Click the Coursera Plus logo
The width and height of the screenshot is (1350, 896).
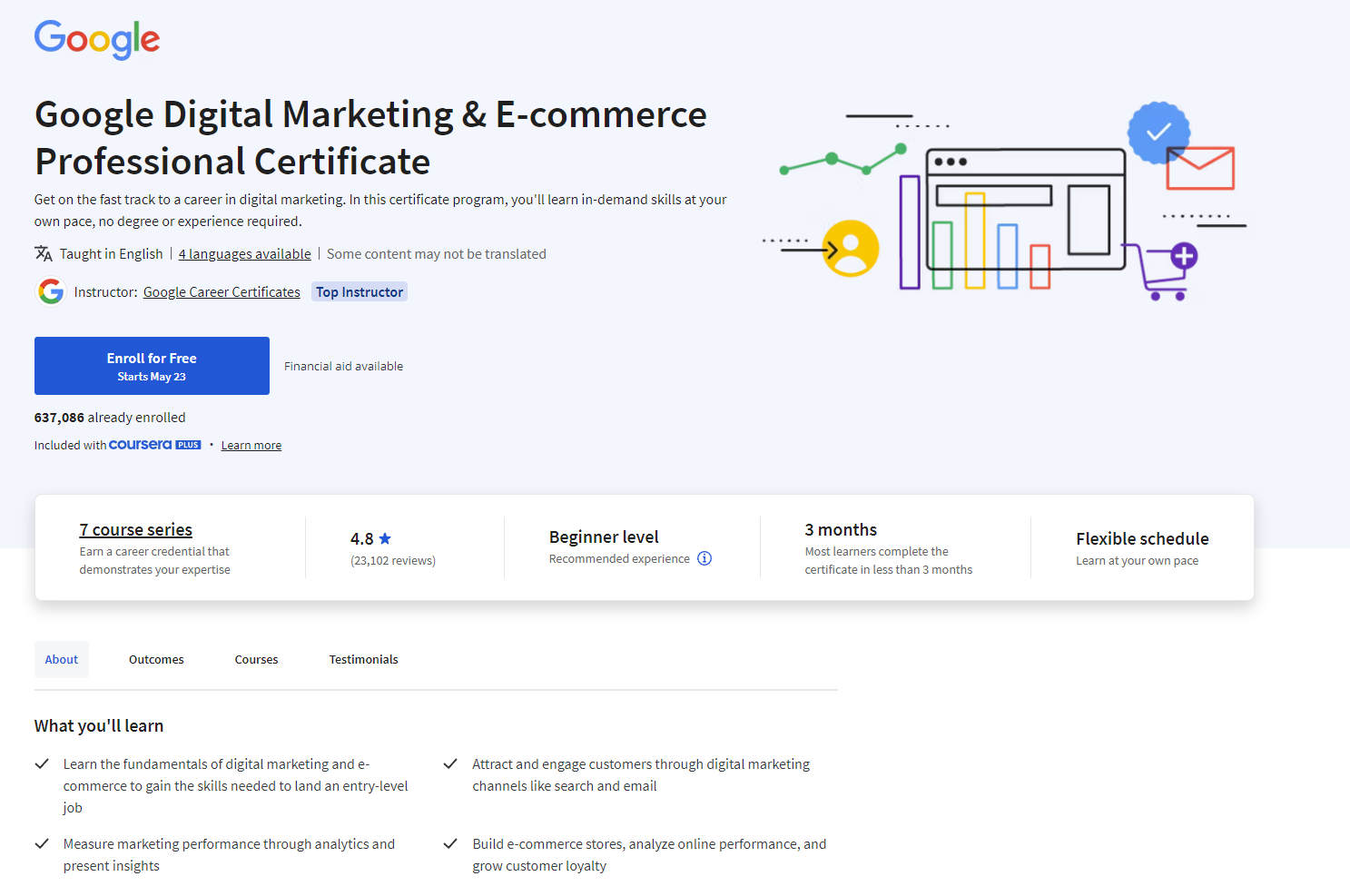click(154, 444)
